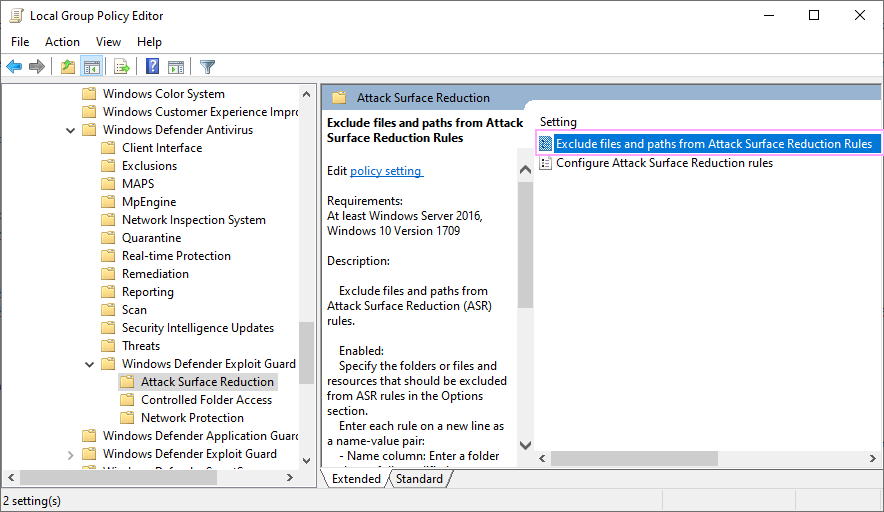Screen dimensions: 884x512
Task: Click the folder icon next to Quarantine
Action: pos(108,238)
